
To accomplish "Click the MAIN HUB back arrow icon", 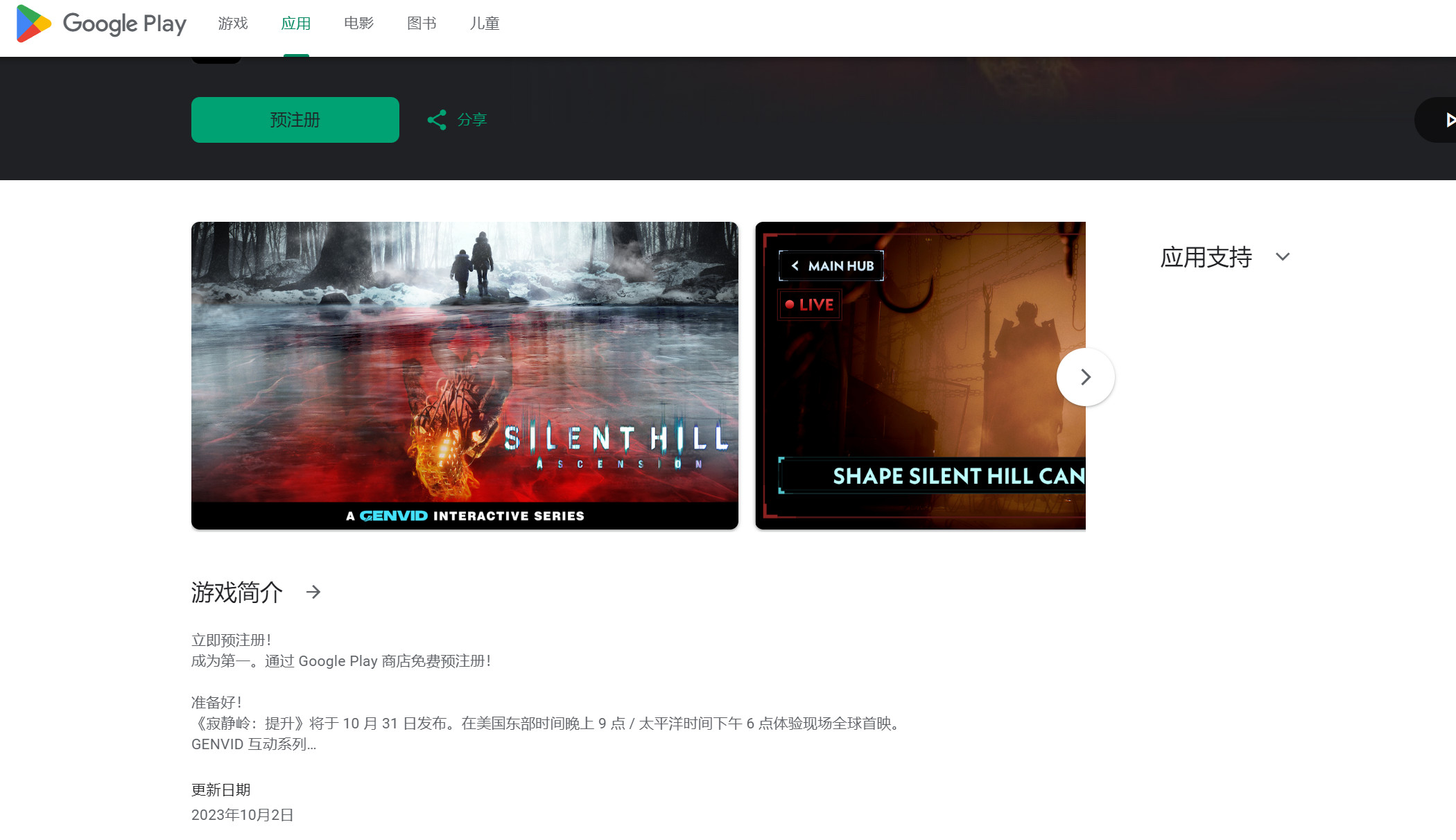I will click(x=796, y=266).
